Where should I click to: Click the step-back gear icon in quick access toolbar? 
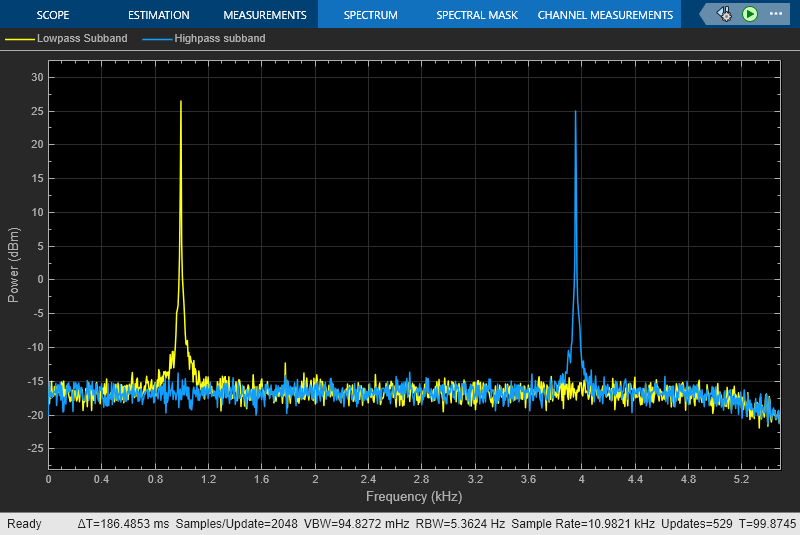click(x=724, y=14)
